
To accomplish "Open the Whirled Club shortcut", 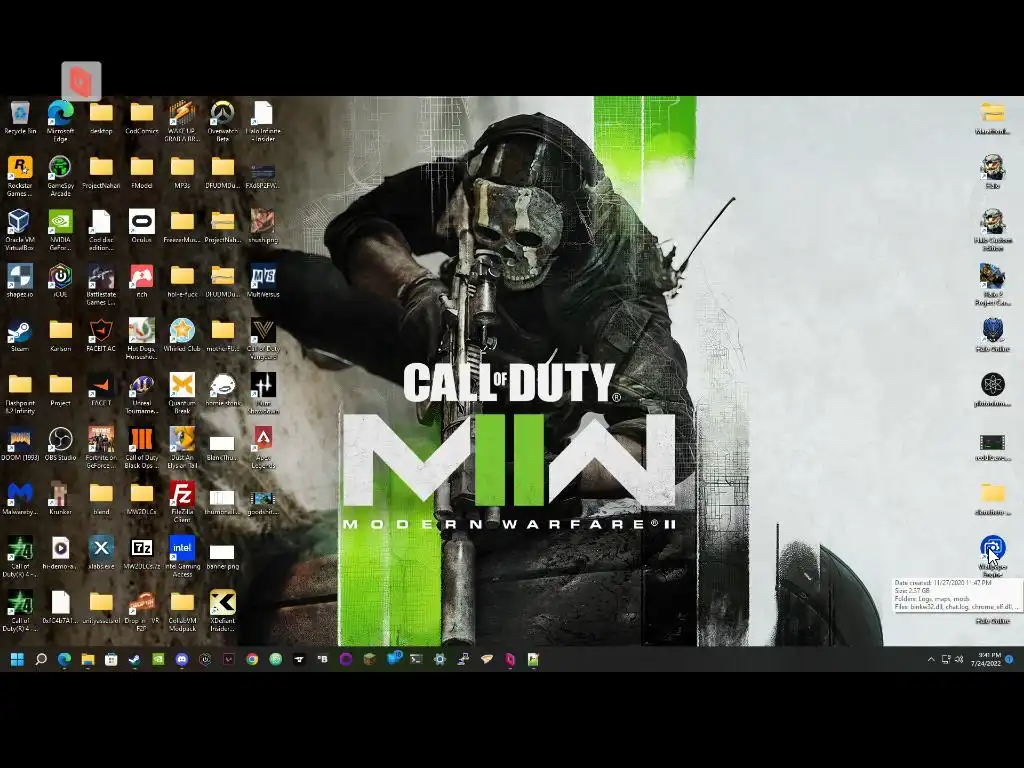I will [182, 335].
